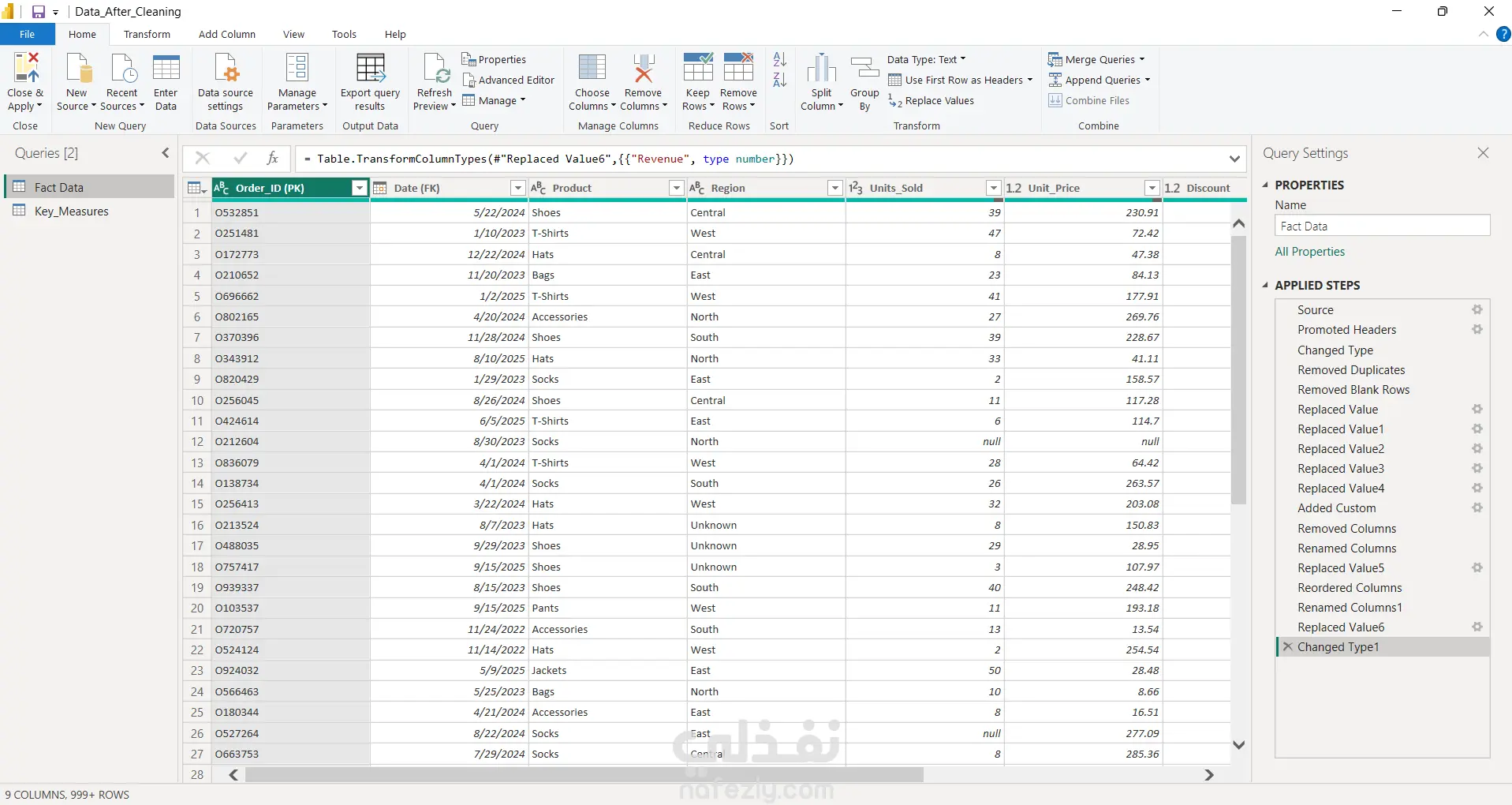Open query Properties
Screen dimensions: 1512x805
[494, 60]
